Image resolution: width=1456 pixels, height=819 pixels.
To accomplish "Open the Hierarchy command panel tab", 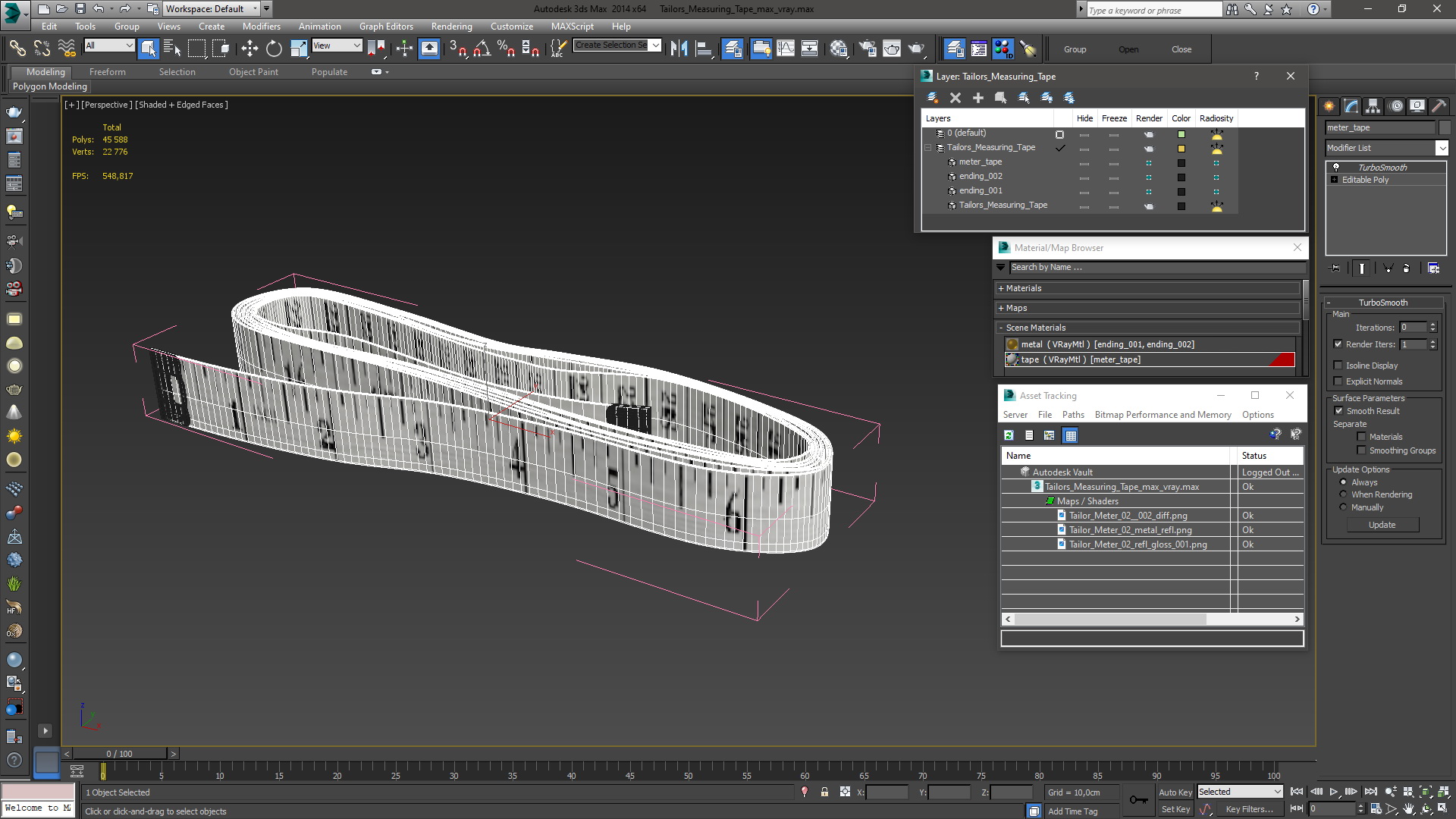I will [x=1373, y=106].
